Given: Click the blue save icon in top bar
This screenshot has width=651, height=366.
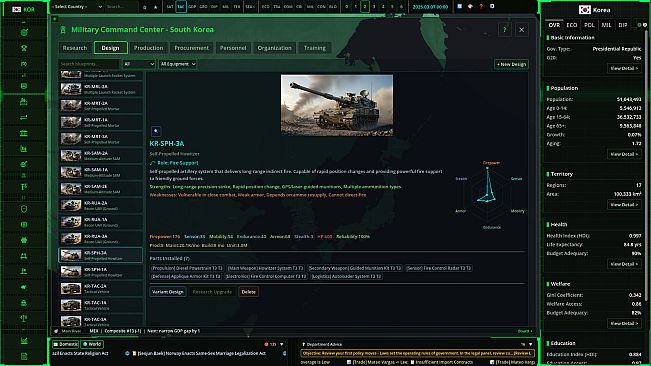Looking at the screenshot, I should [x=460, y=7].
